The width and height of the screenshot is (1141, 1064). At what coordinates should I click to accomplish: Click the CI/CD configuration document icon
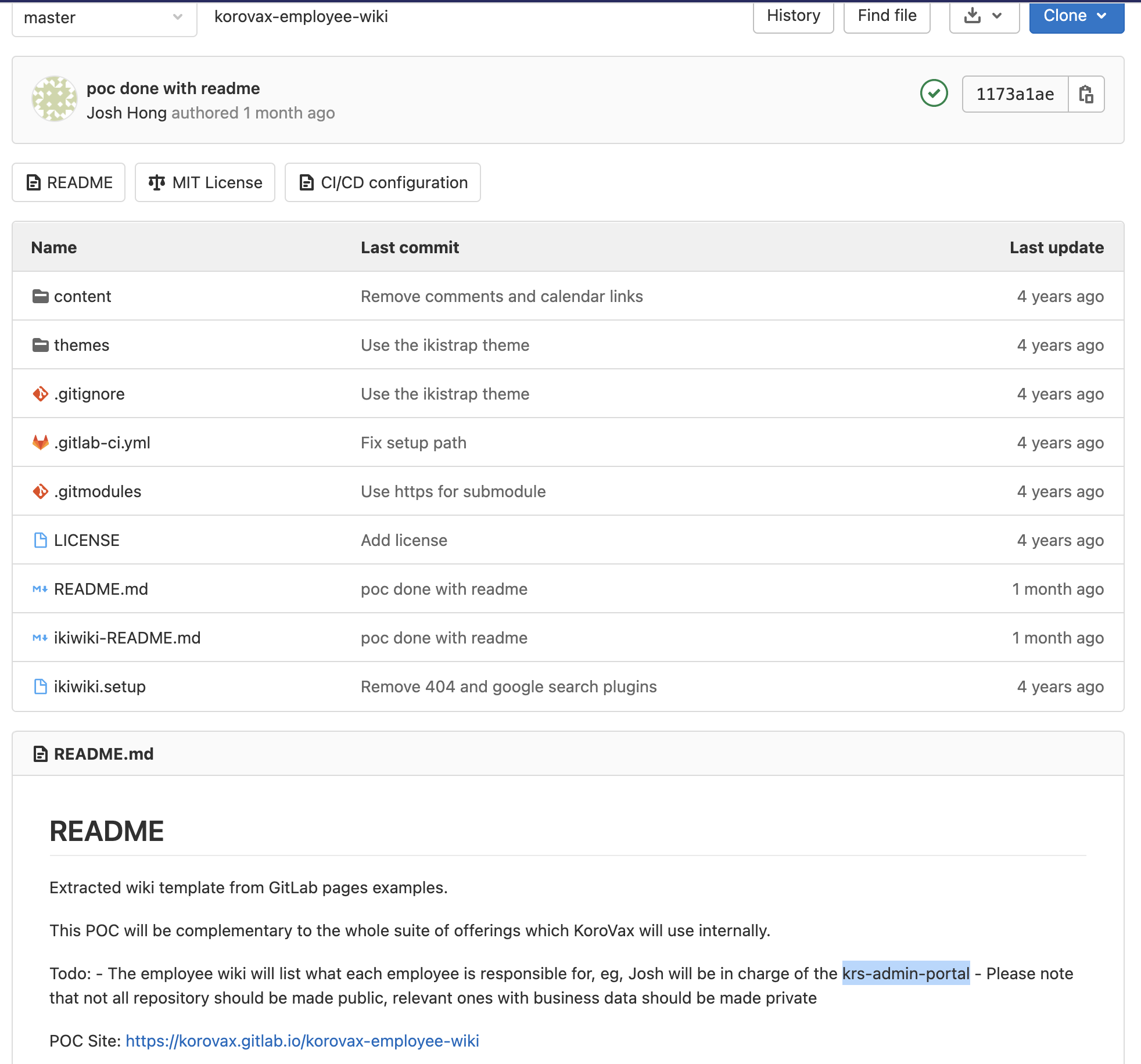pos(306,182)
